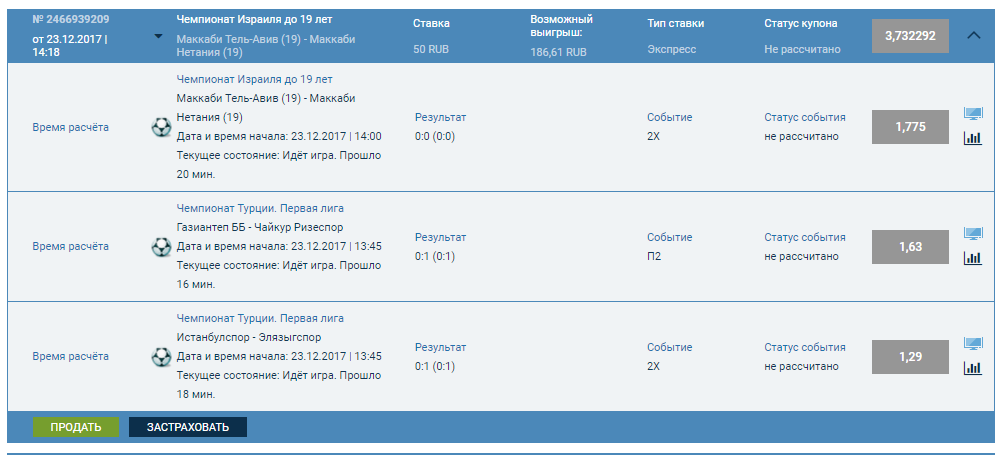Select the 1,63 odds box
Viewport: 1004px width, 455px height.
click(x=910, y=246)
